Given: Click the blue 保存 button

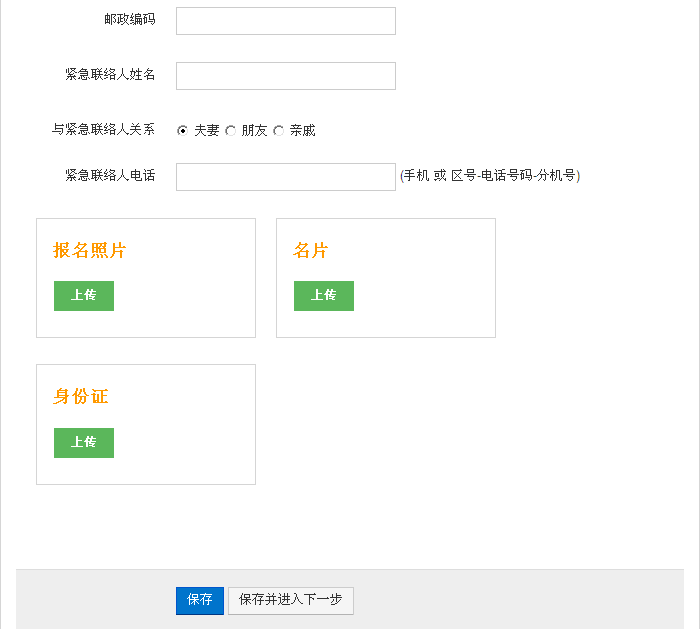Looking at the screenshot, I should 200,601.
